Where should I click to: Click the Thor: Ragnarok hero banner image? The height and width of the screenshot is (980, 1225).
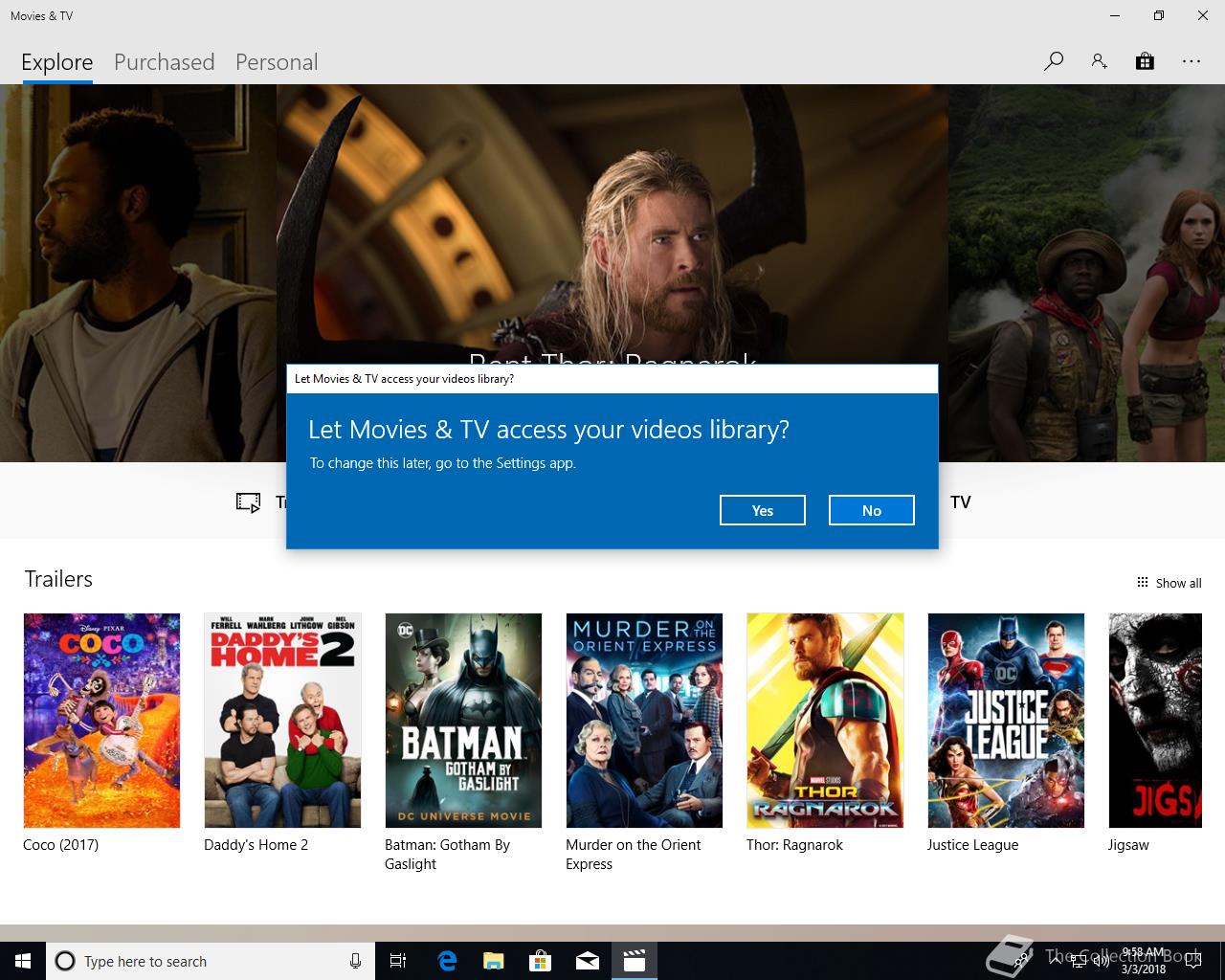(x=612, y=223)
